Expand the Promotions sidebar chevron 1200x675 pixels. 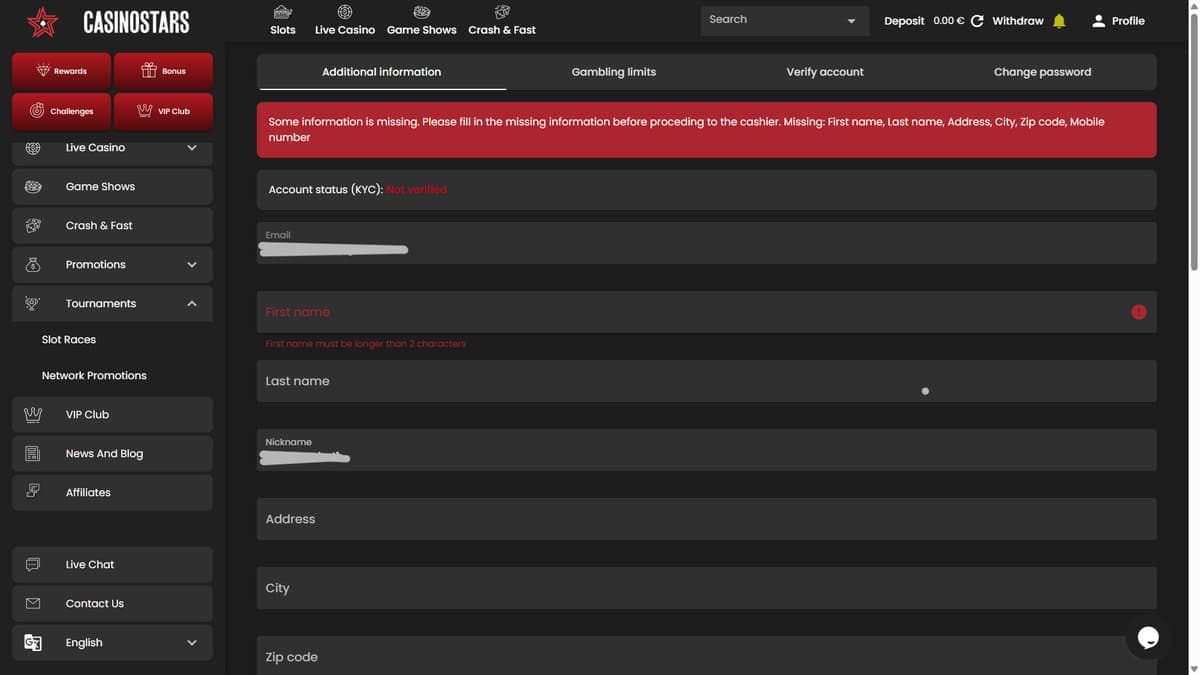click(x=192, y=265)
